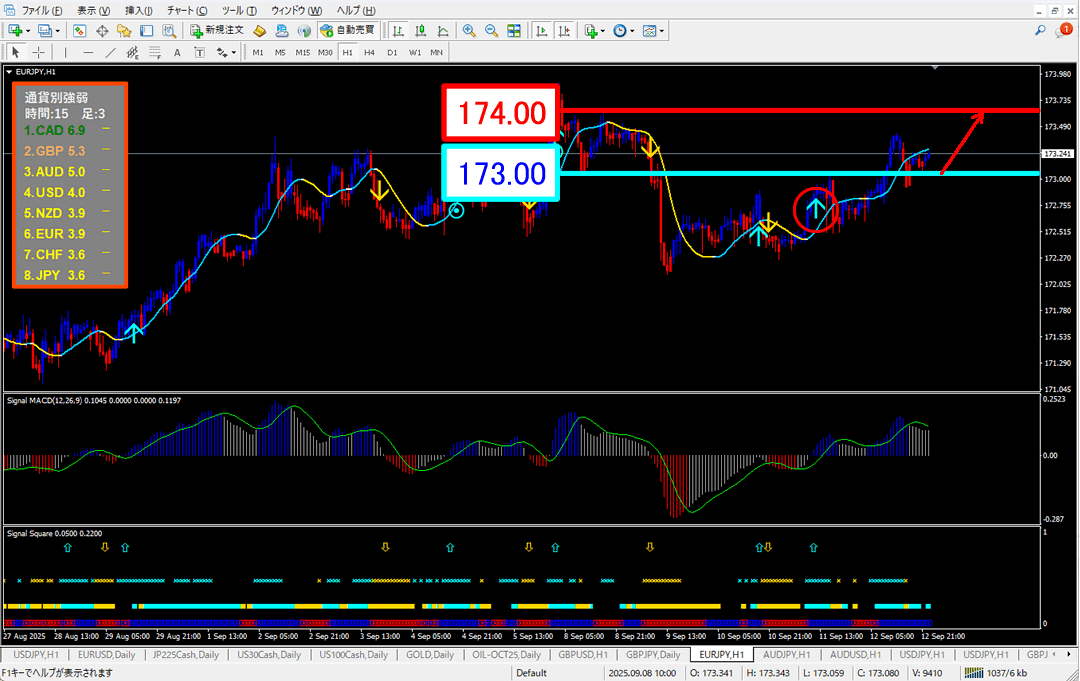The image size is (1080, 681).
Task: Open the Templates icon
Action: 650,30
